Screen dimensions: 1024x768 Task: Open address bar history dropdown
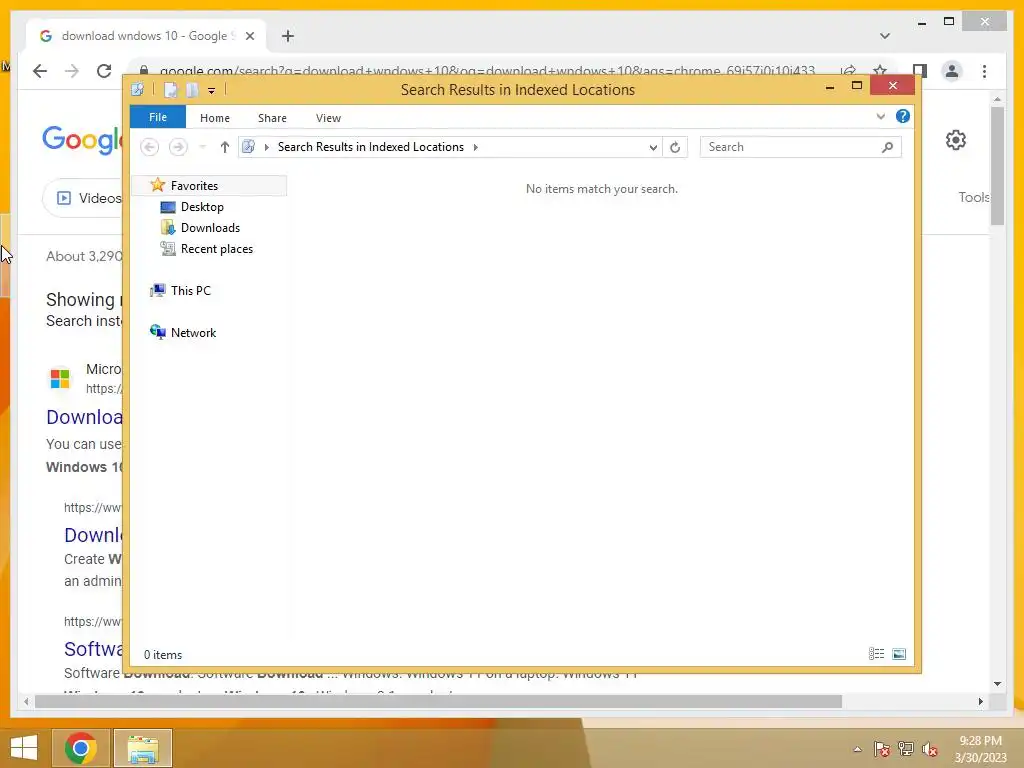tap(652, 148)
